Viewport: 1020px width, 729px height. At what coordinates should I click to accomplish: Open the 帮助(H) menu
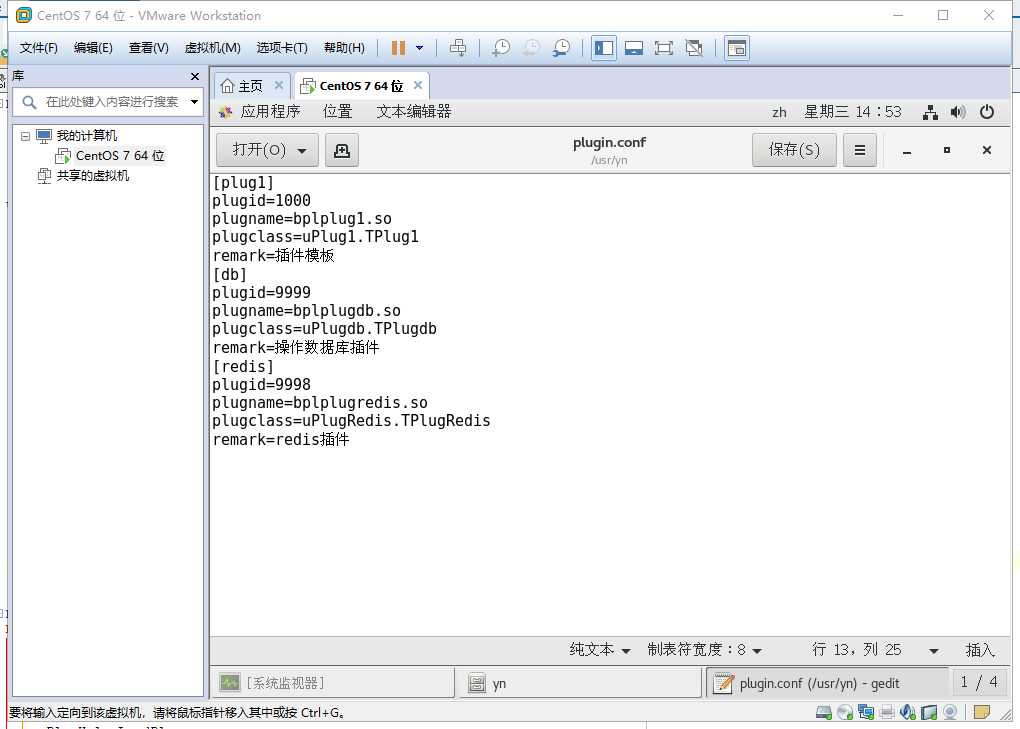[x=344, y=47]
